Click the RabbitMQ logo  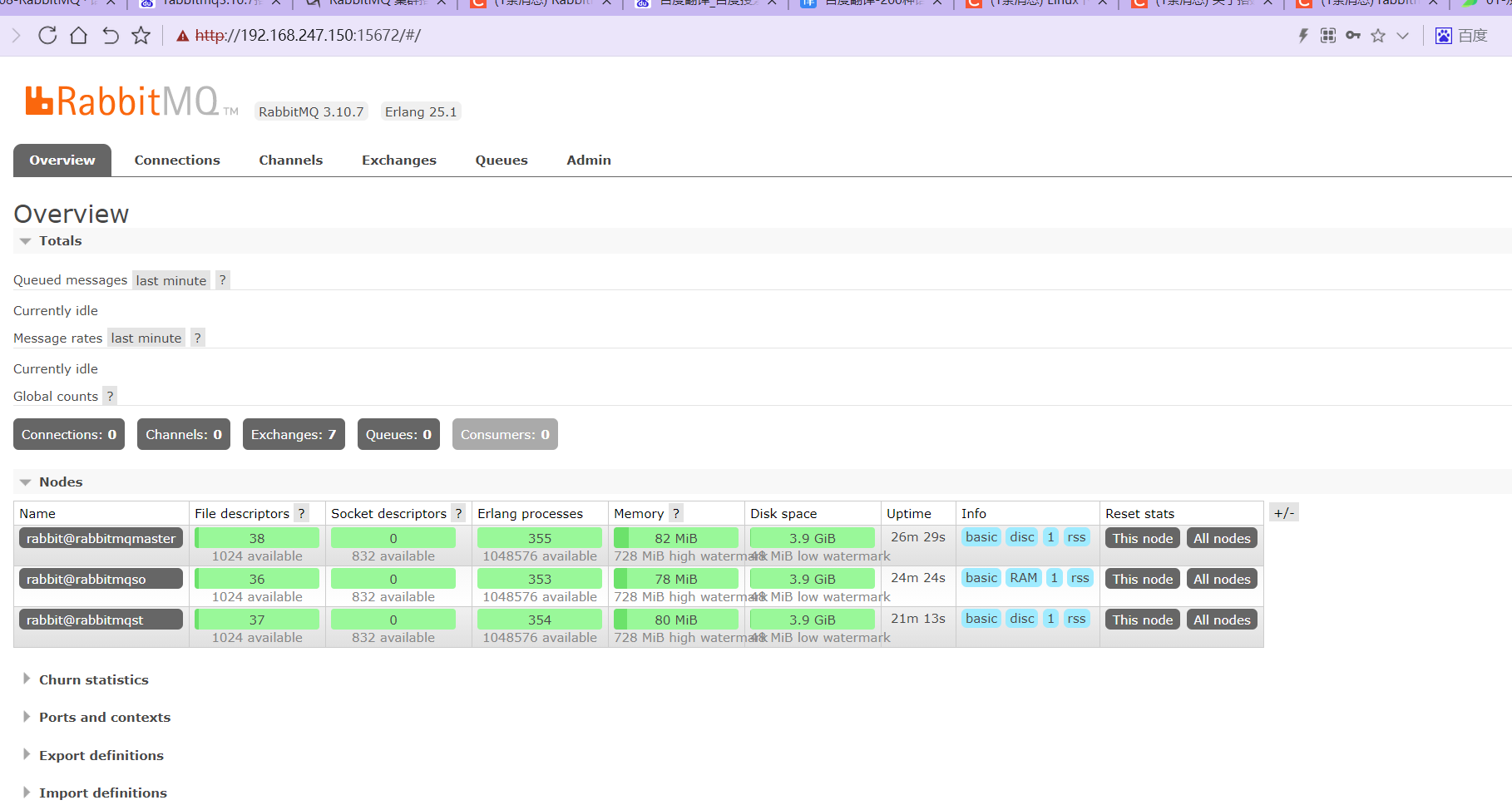(131, 102)
